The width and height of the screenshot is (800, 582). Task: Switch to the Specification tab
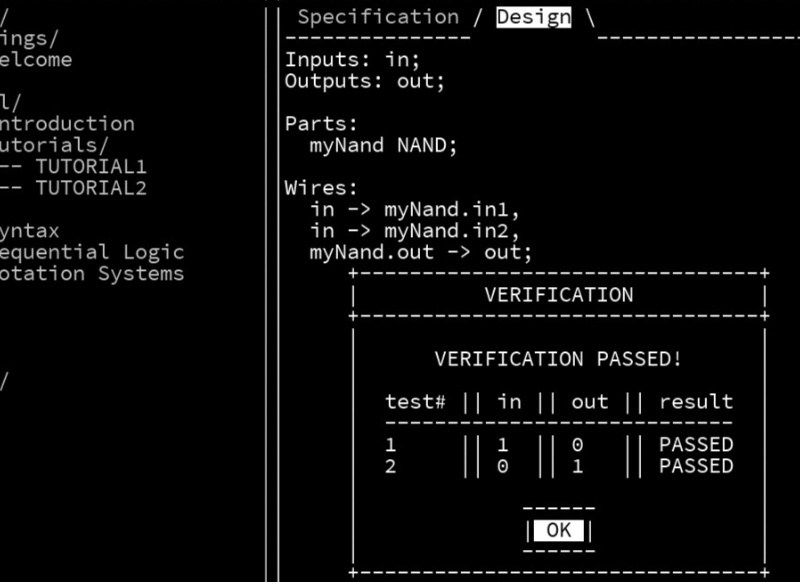click(378, 17)
